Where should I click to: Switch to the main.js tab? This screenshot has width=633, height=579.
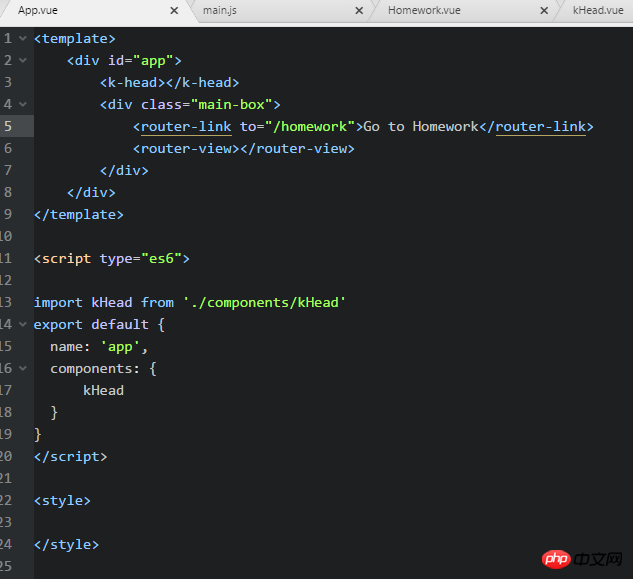tap(219, 10)
